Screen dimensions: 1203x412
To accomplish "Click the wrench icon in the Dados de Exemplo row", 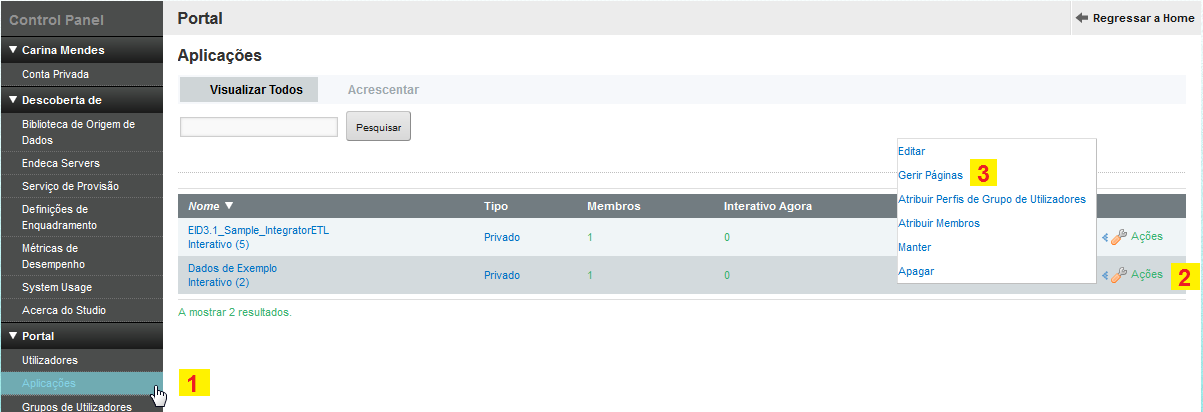I will [x=1119, y=275].
